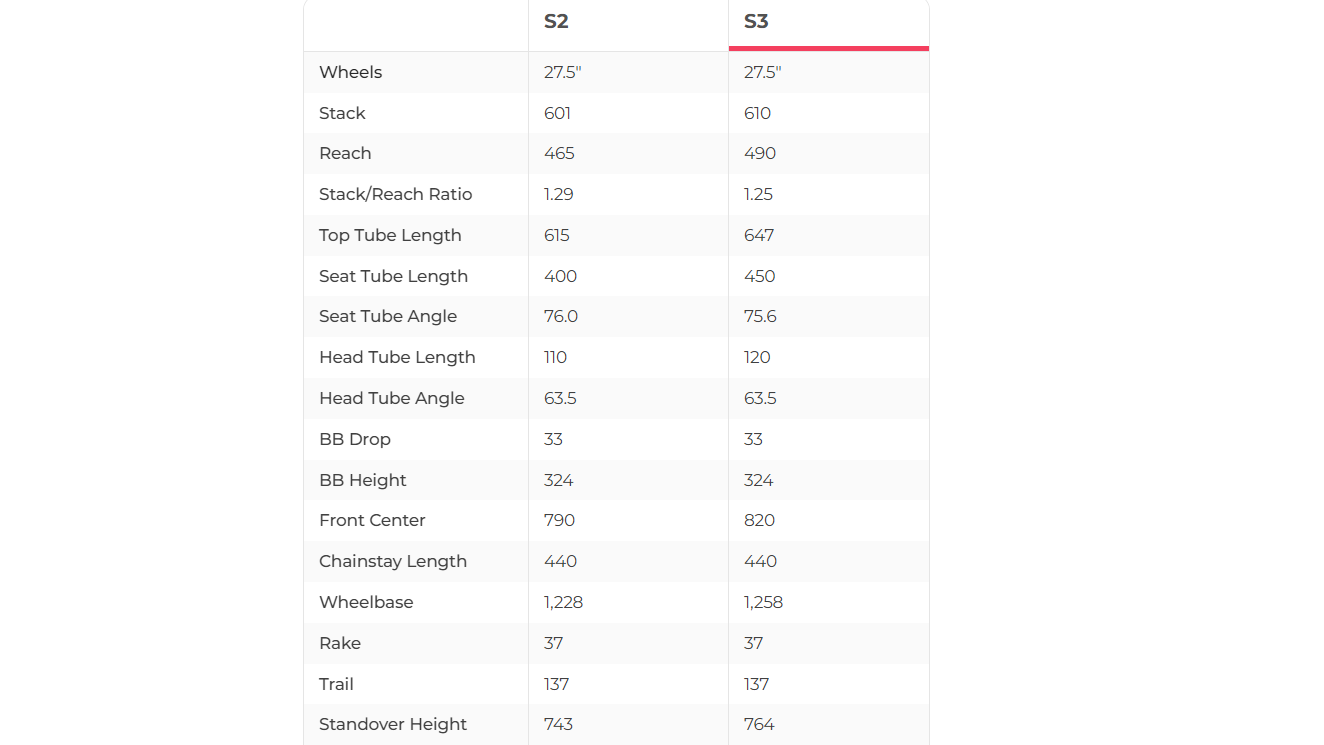This screenshot has height=745, width=1324.
Task: Click the S2 Top Tube Length value 615
Action: (x=557, y=235)
